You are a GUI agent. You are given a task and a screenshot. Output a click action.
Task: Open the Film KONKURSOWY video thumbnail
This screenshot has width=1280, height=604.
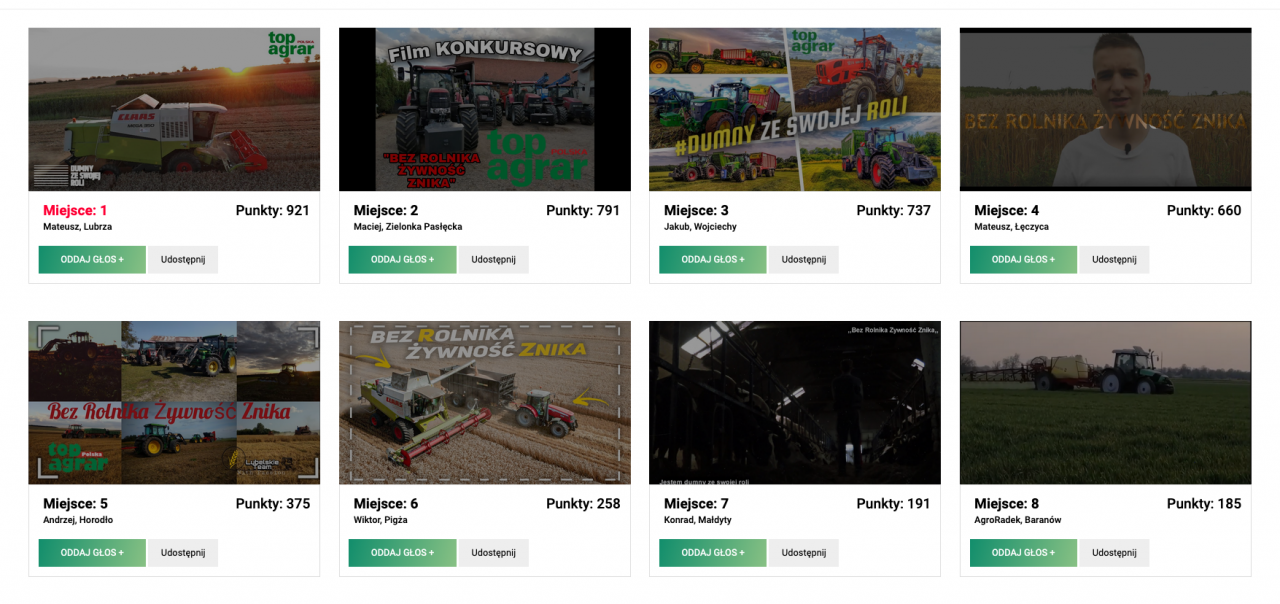[485, 109]
